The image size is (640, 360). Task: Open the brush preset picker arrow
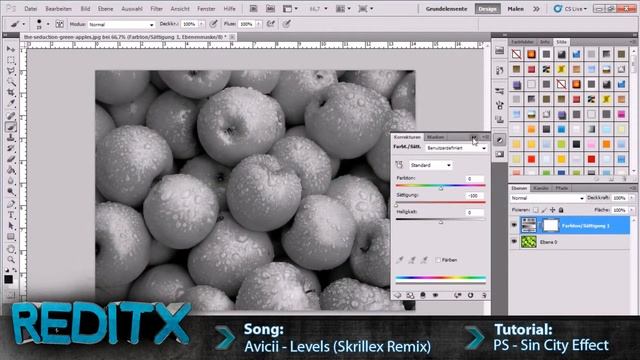pyautogui.click(x=48, y=24)
